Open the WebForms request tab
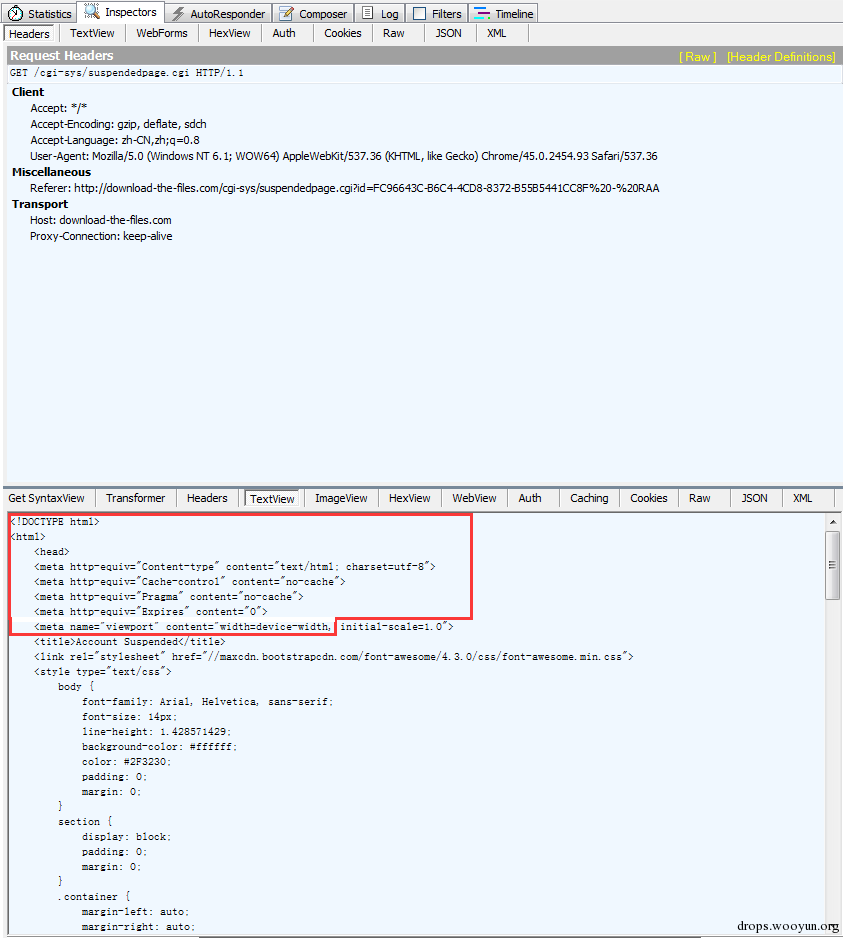Image resolution: width=843 pixels, height=938 pixels. (x=162, y=34)
